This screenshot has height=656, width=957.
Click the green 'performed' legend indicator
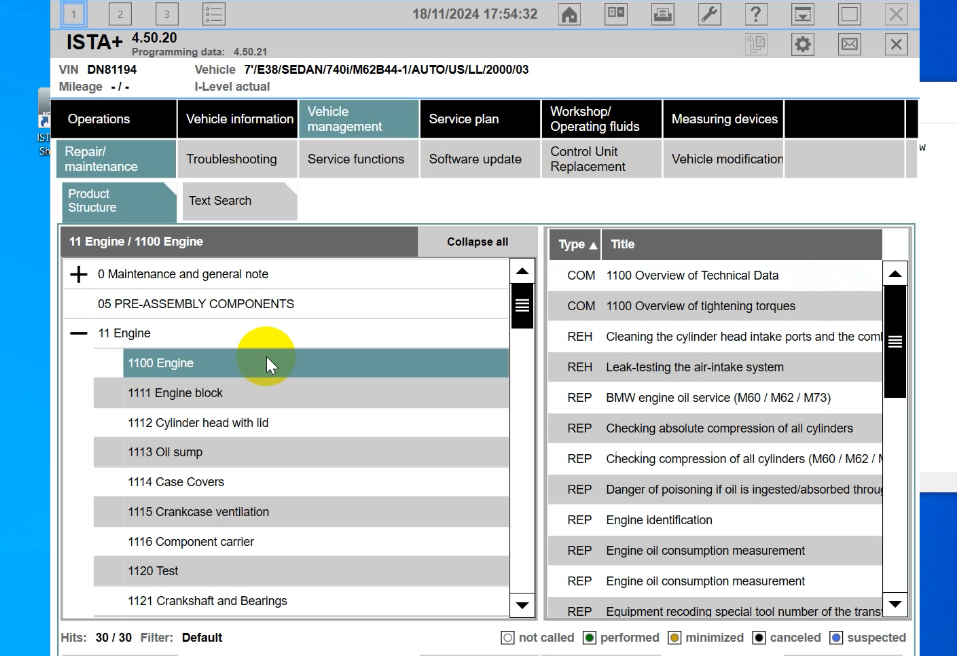click(x=589, y=638)
